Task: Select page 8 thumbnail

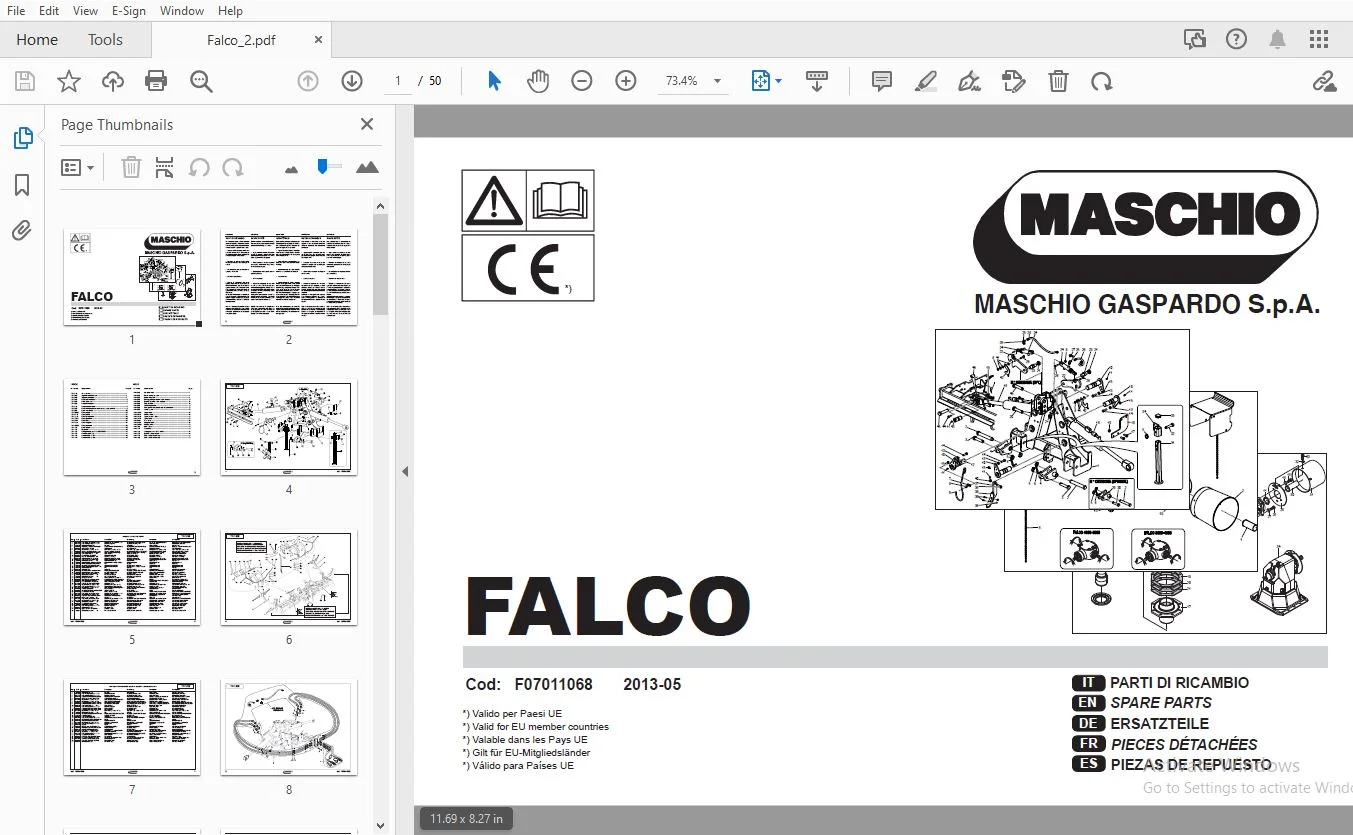Action: [289, 727]
